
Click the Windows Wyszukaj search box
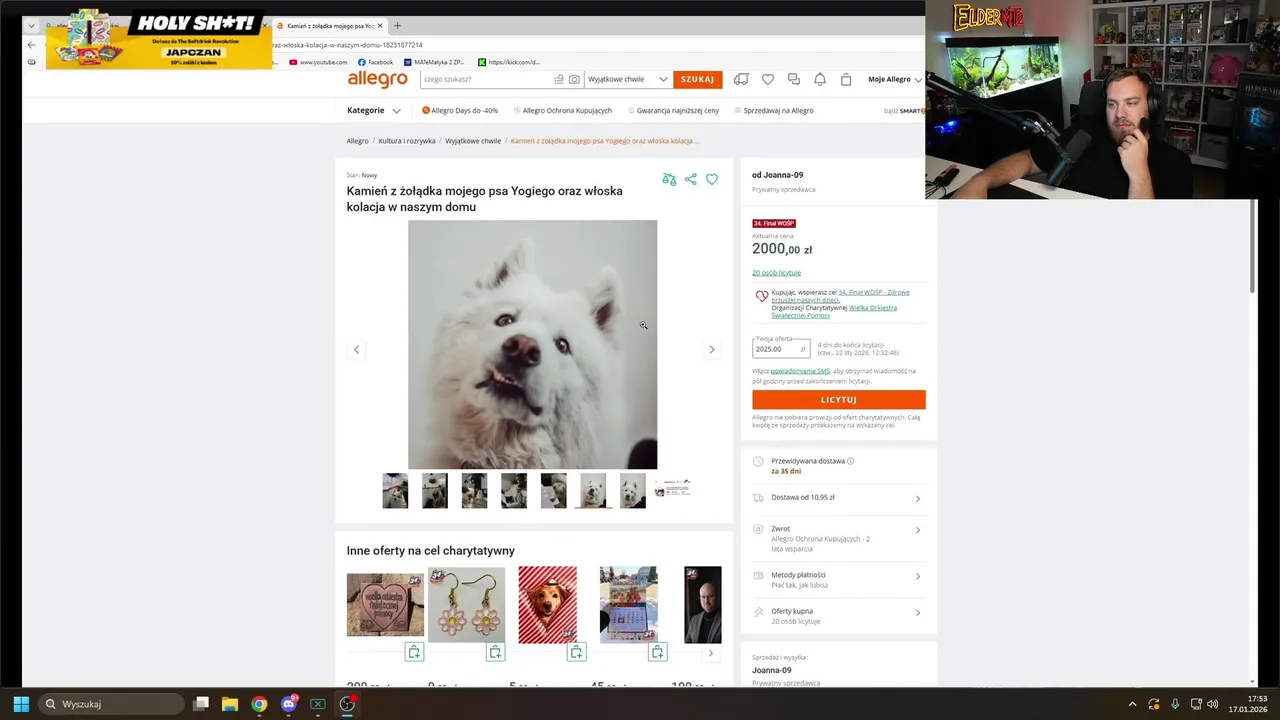click(x=112, y=704)
